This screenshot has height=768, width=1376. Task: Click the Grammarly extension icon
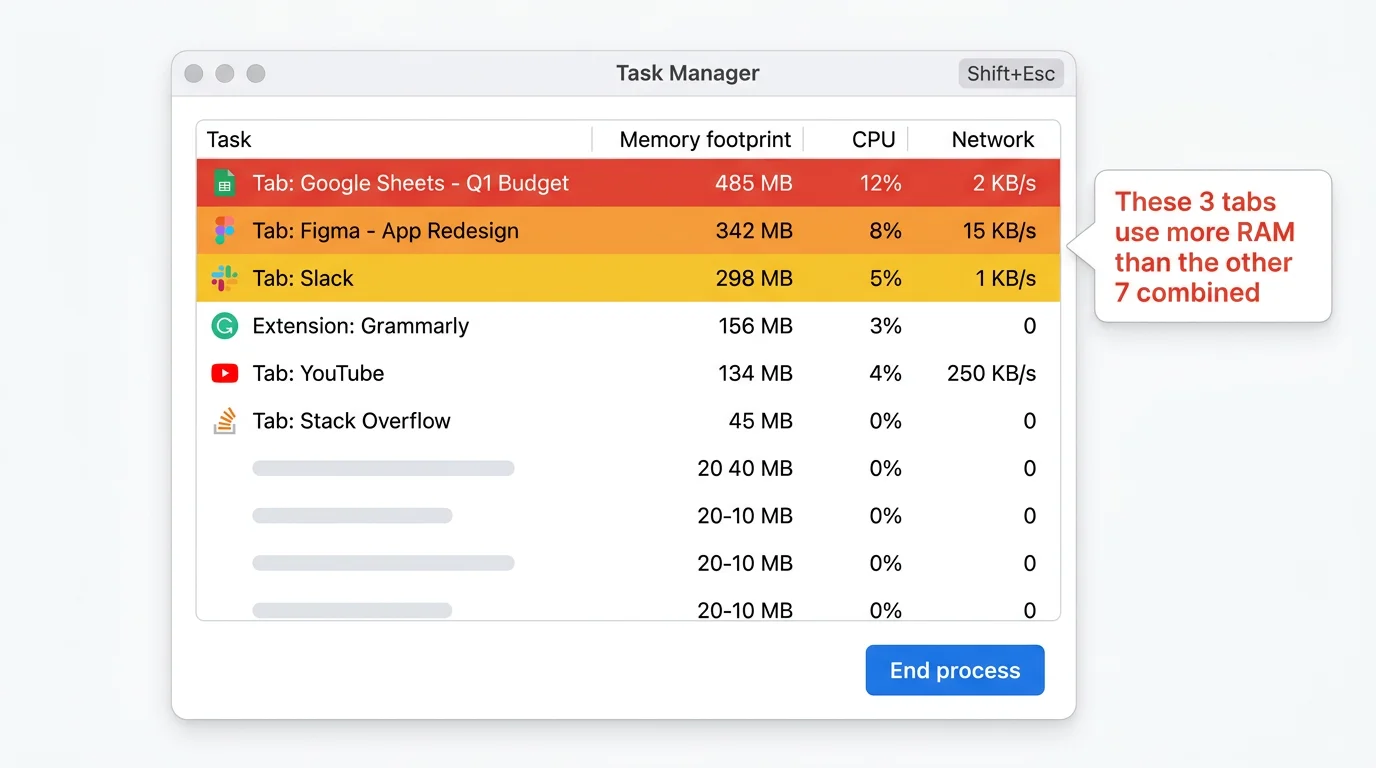click(224, 326)
